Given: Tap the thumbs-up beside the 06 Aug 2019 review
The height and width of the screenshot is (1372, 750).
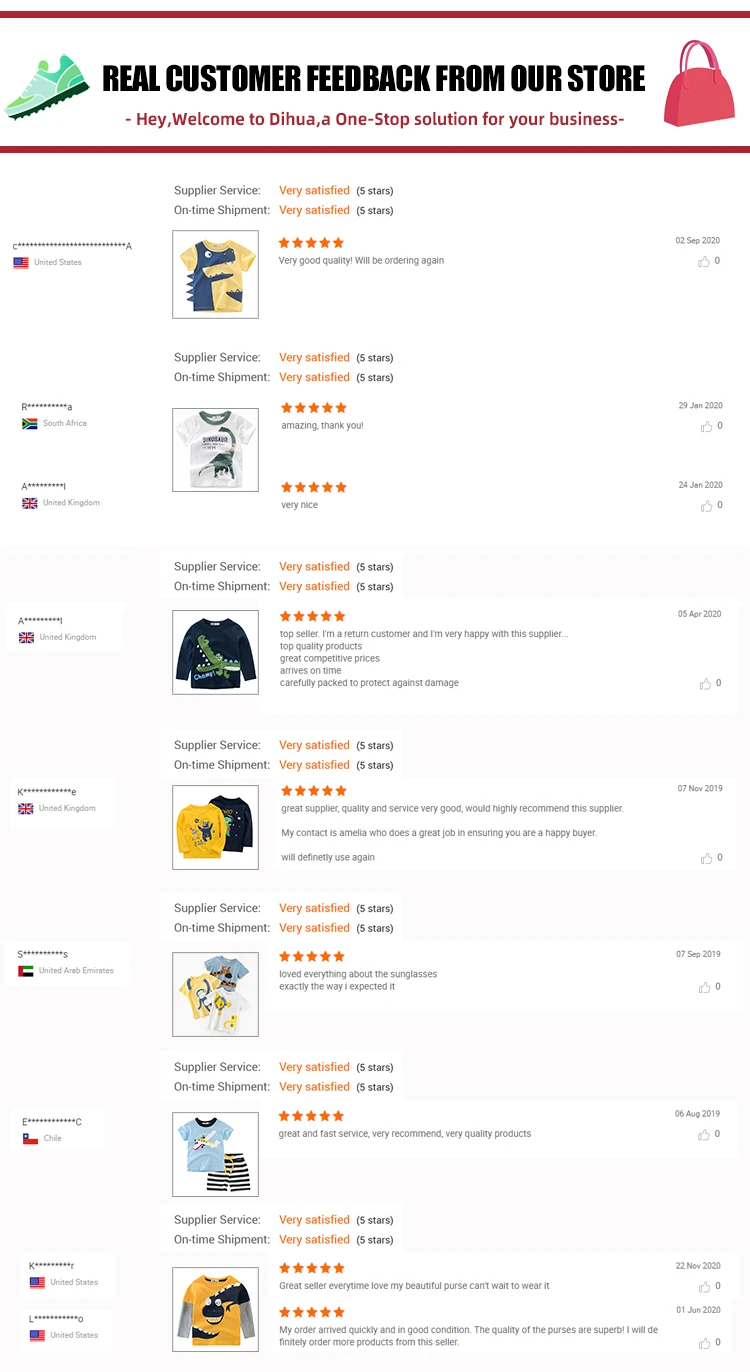Looking at the screenshot, I should pyautogui.click(x=706, y=1135).
